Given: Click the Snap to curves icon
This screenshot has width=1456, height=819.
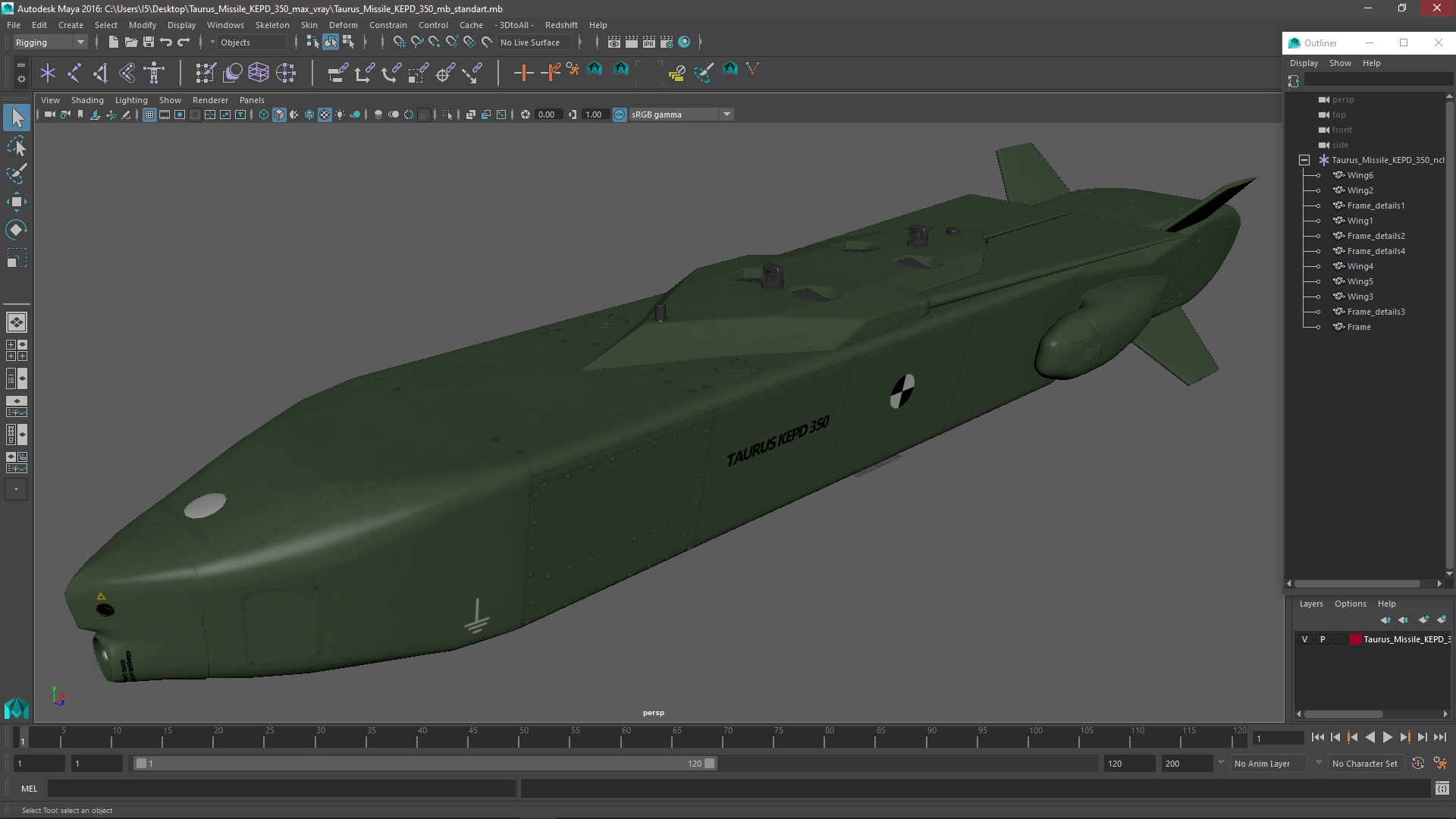Looking at the screenshot, I should [416, 42].
